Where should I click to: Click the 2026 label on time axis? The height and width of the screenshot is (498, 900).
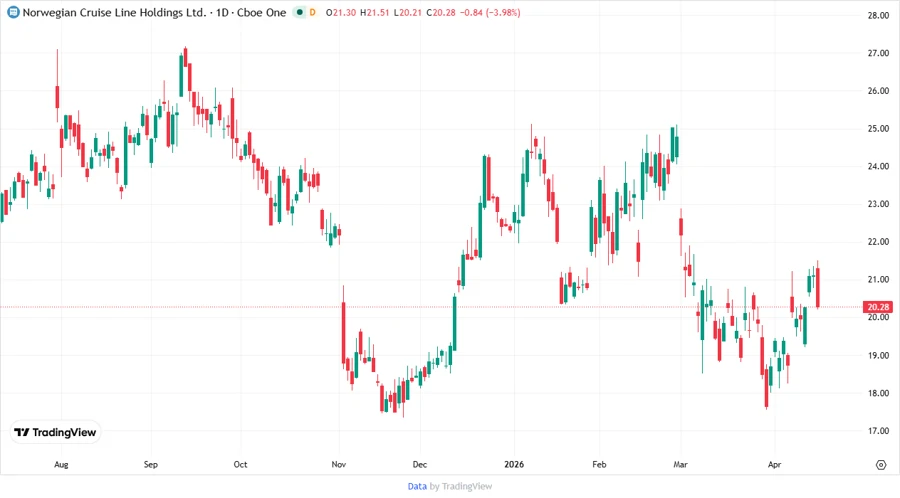coord(514,464)
